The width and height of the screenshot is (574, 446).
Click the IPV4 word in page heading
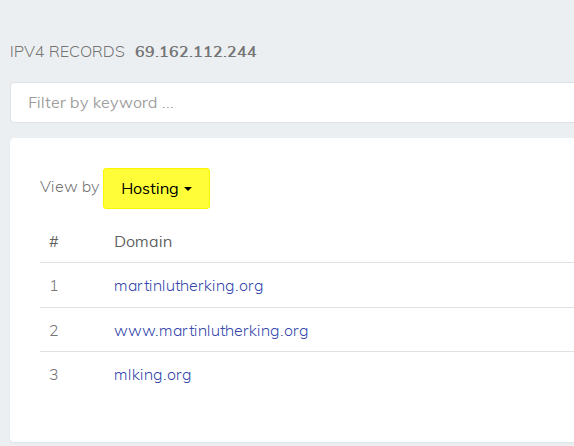(x=27, y=52)
